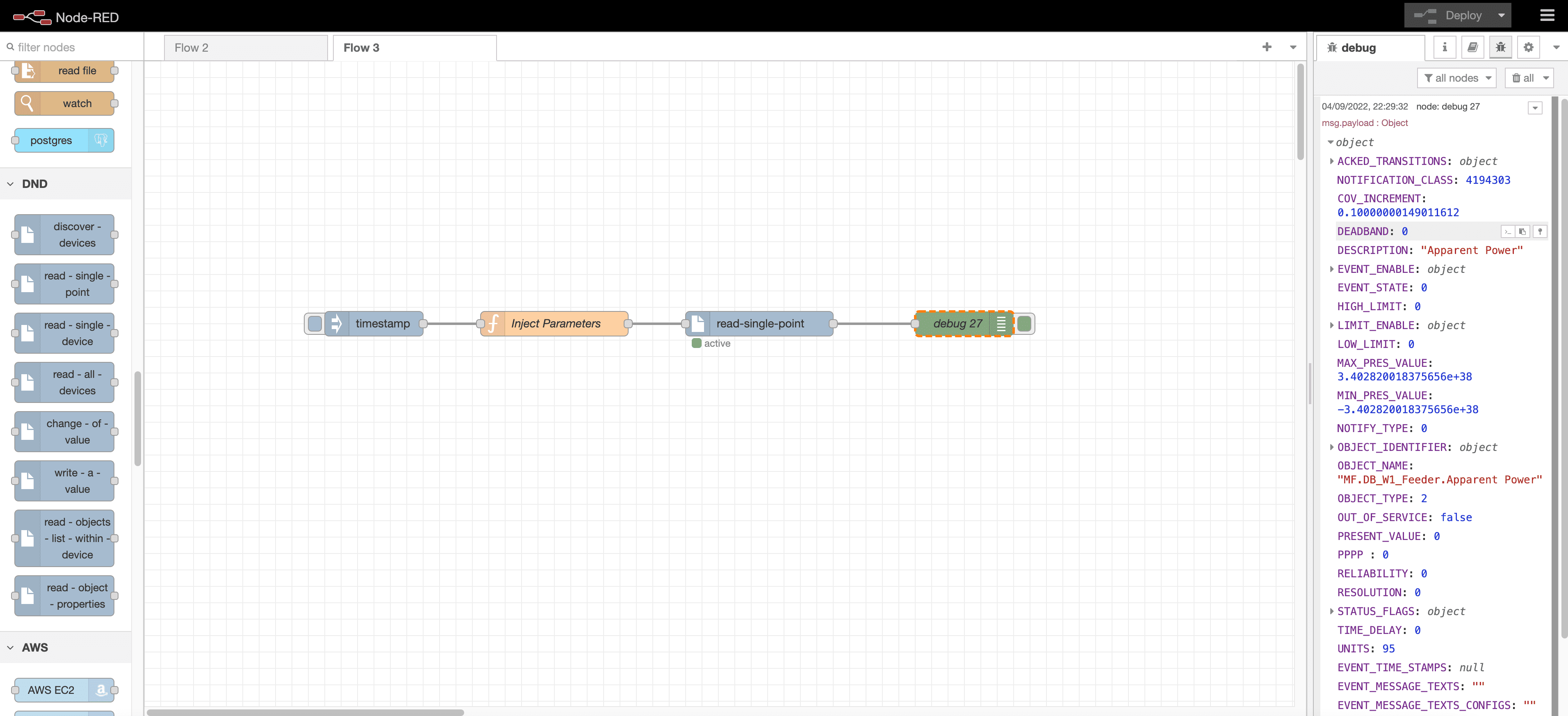Open the hamburger main menu
The height and width of the screenshot is (716, 1568).
point(1547,16)
